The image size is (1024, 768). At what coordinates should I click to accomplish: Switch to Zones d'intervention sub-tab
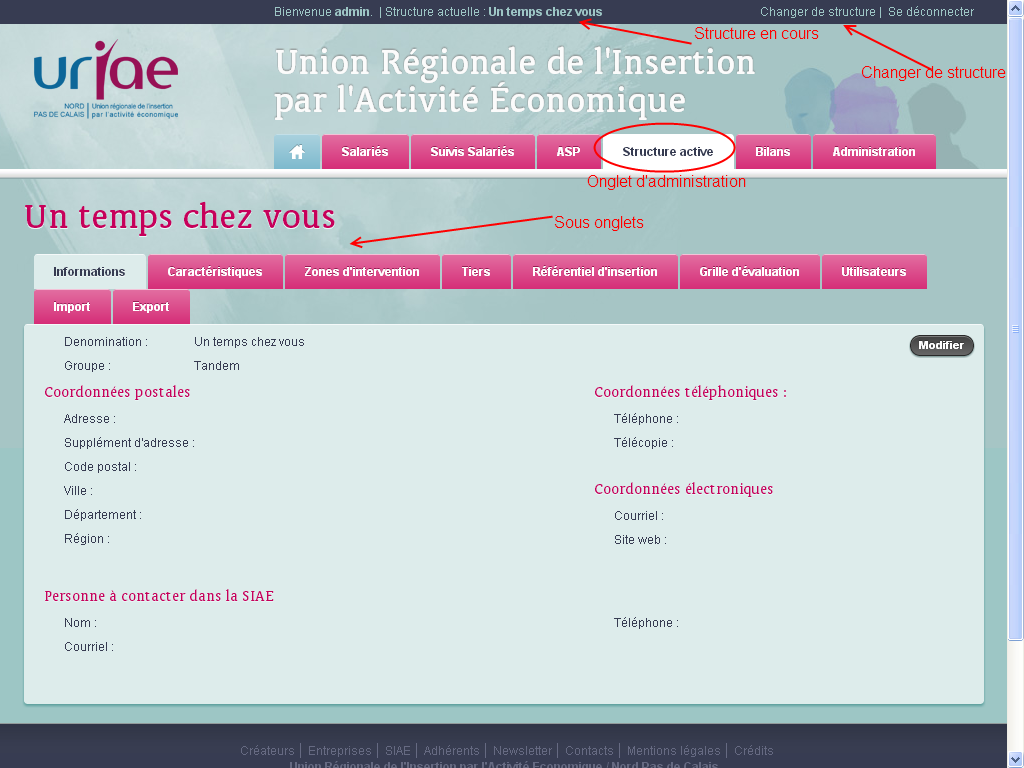[362, 272]
